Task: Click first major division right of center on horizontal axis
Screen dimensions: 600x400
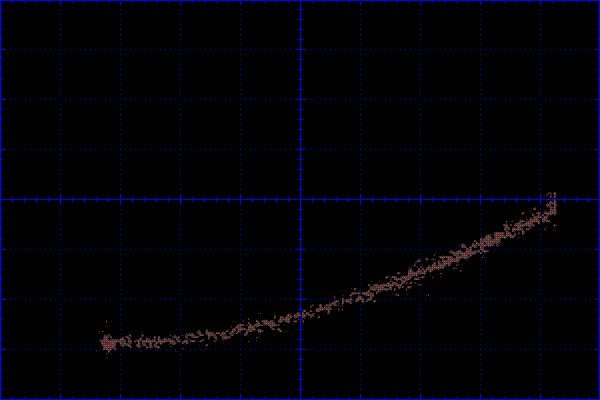Action: pyautogui.click(x=361, y=199)
